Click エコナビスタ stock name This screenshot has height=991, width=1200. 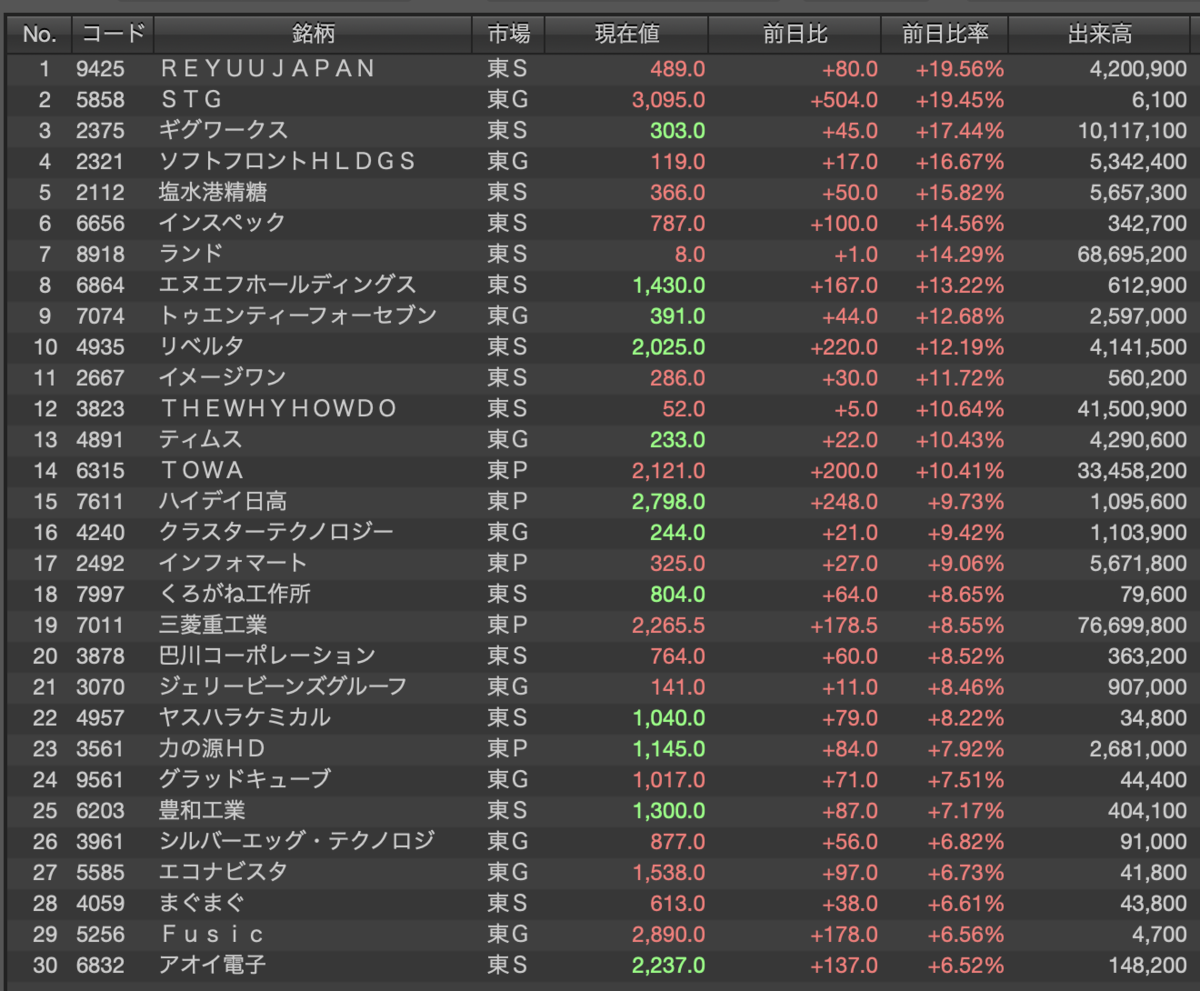223,872
